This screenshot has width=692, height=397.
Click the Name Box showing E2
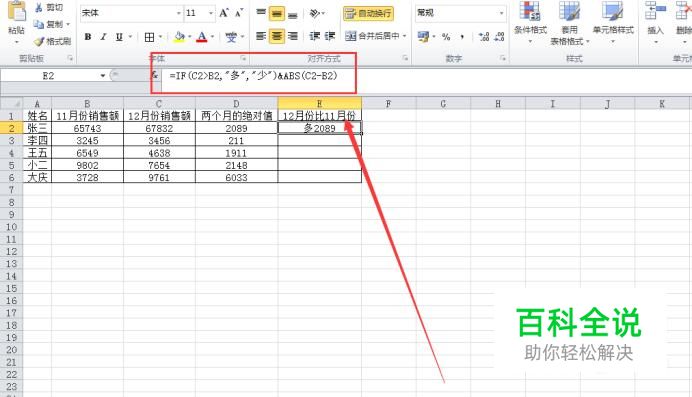(x=49, y=76)
